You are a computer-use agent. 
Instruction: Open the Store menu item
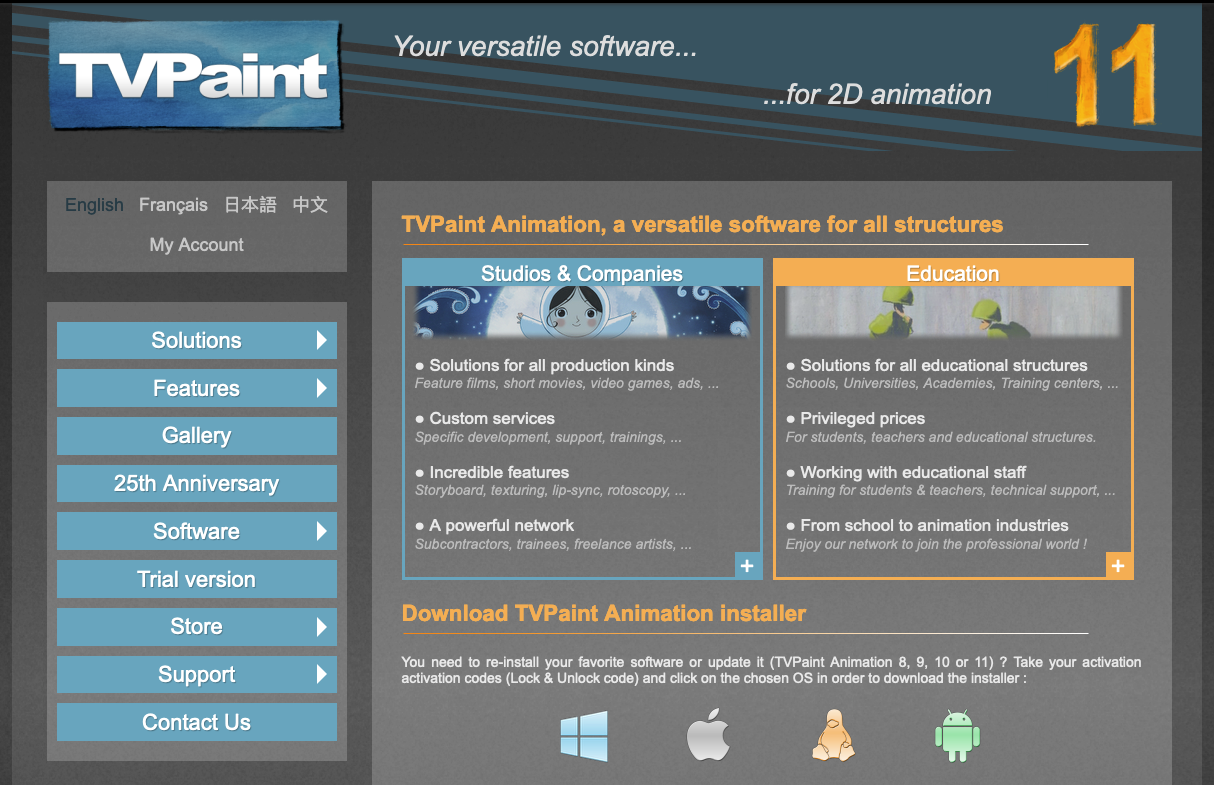(x=197, y=627)
